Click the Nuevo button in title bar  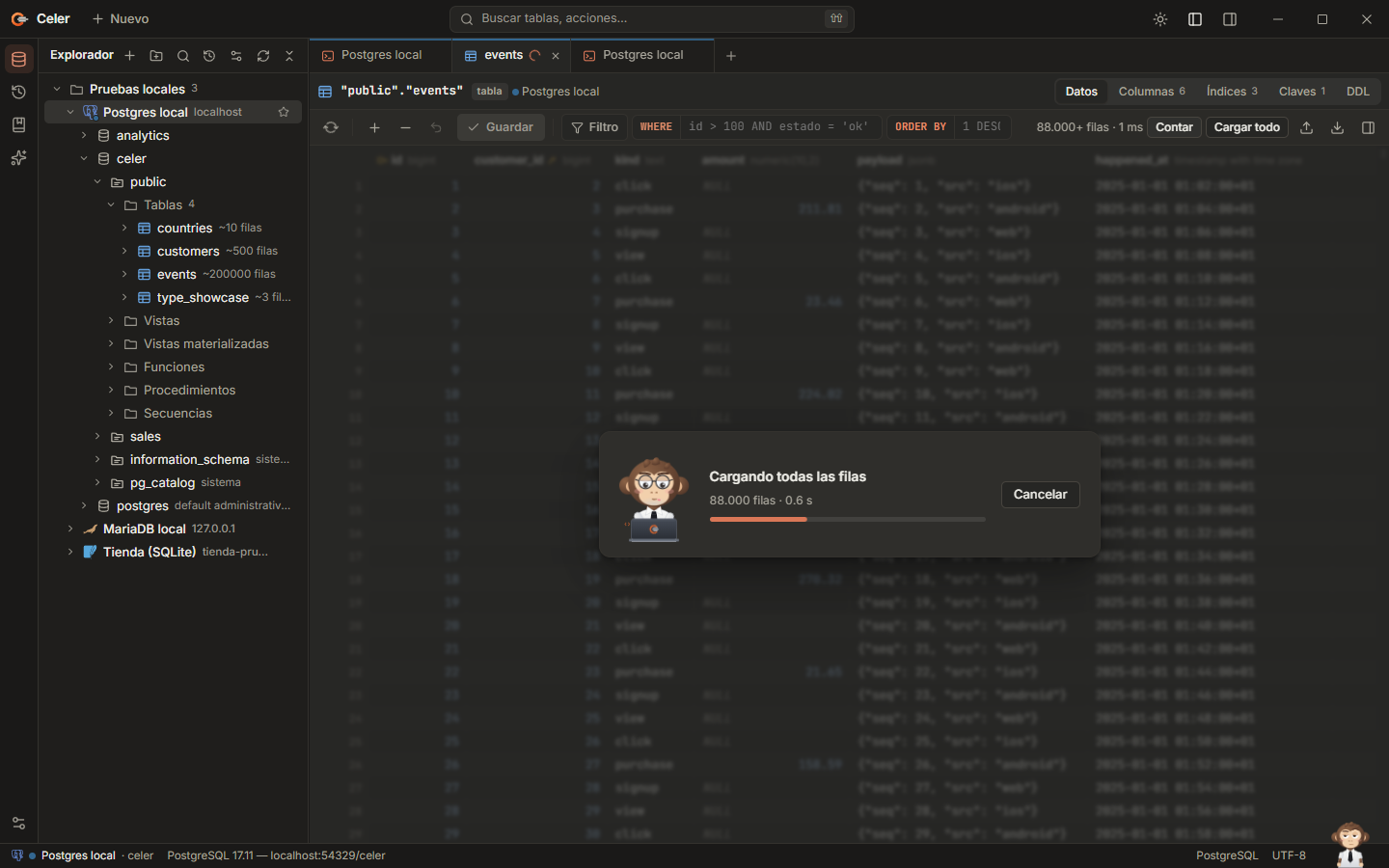[x=121, y=19]
